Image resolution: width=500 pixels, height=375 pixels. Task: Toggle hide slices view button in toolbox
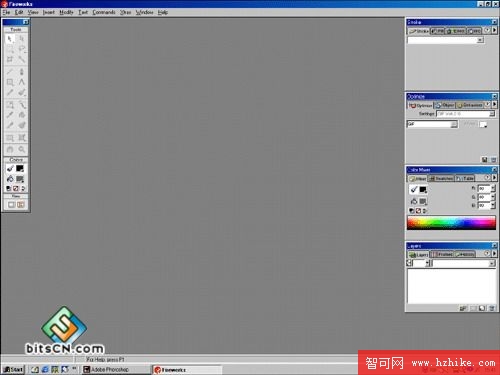(11, 205)
